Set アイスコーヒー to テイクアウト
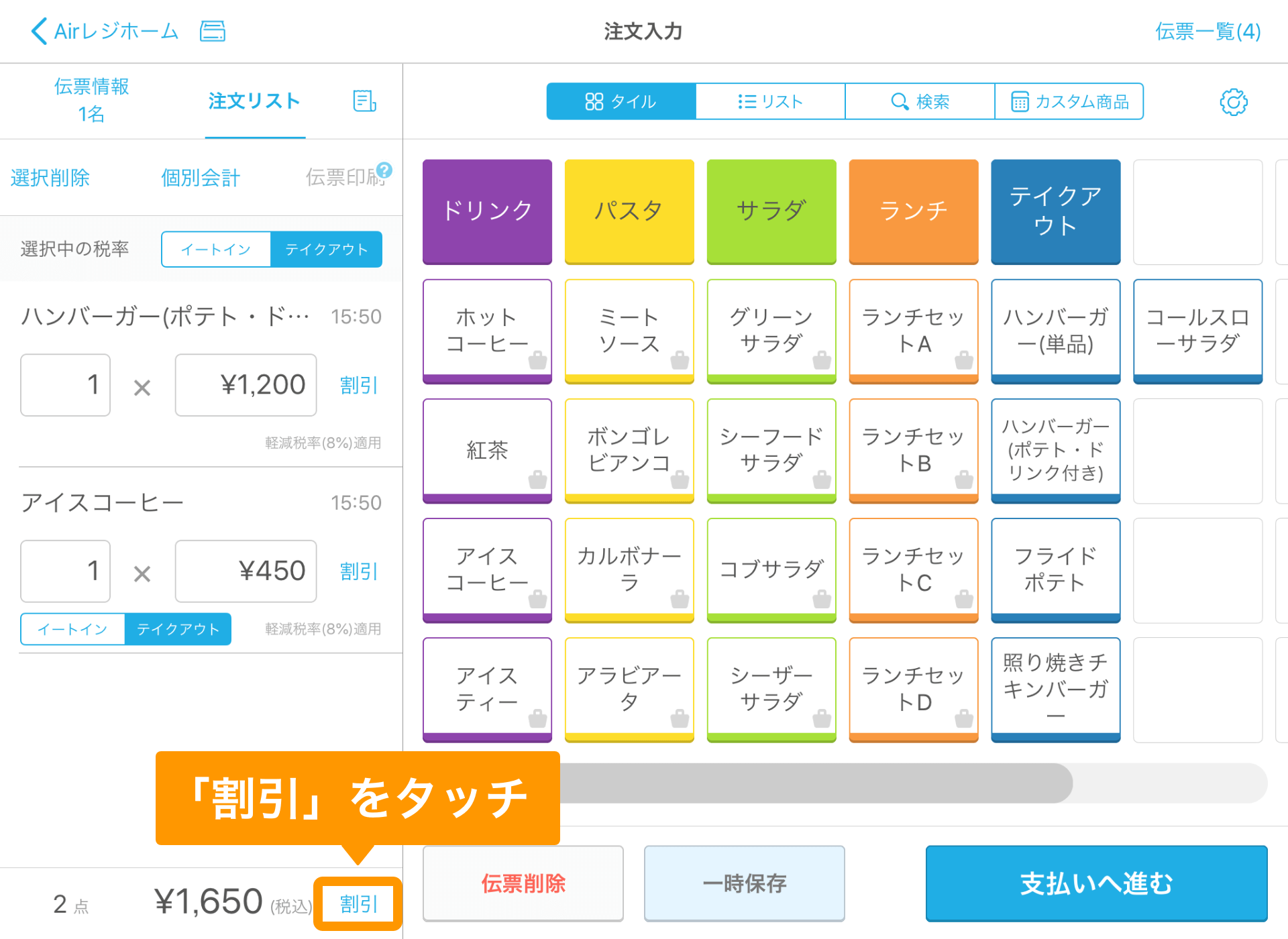This screenshot has width=1288, height=939. click(178, 629)
